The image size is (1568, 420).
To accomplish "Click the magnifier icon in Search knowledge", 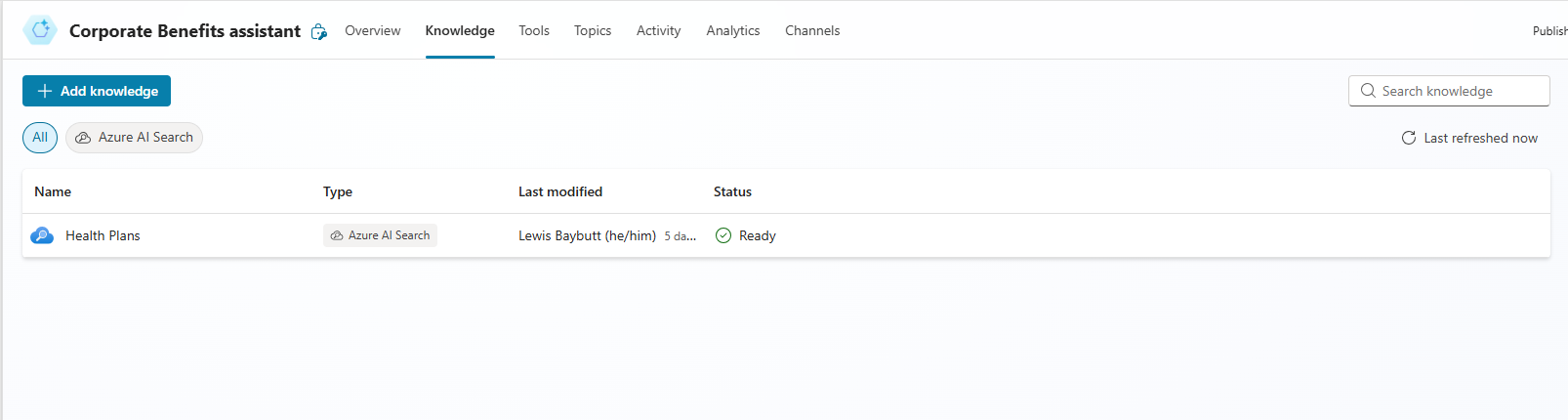I will (1368, 91).
